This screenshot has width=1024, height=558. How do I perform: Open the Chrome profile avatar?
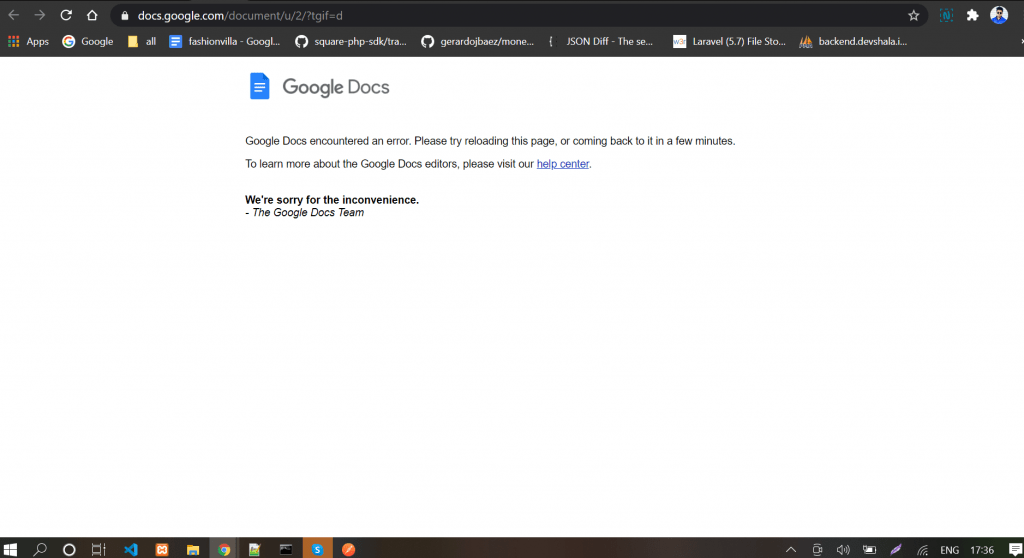(999, 15)
